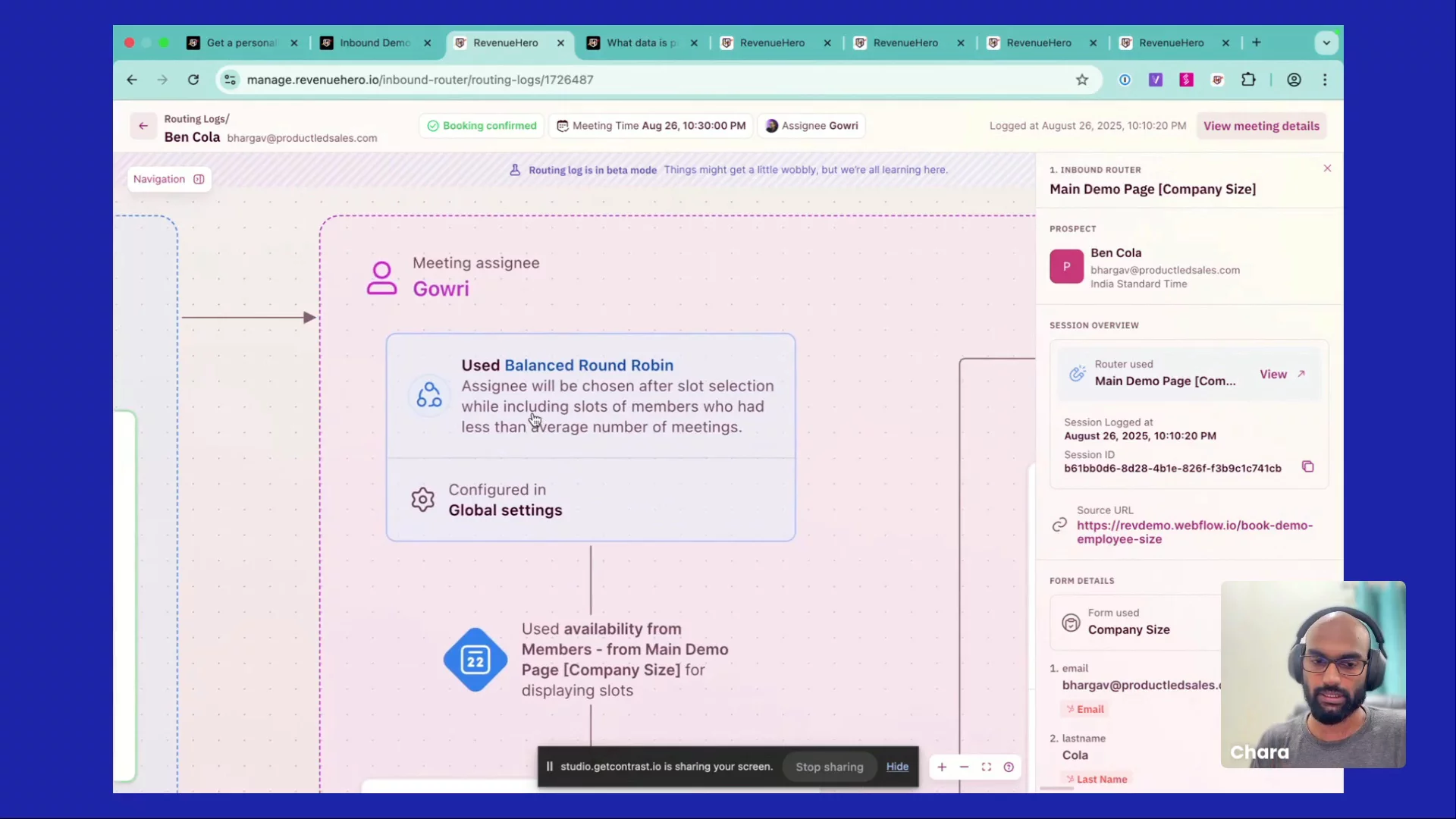Open the revdemo.webflow.io source URL link
Viewport: 1456px width, 819px height.
click(1194, 532)
